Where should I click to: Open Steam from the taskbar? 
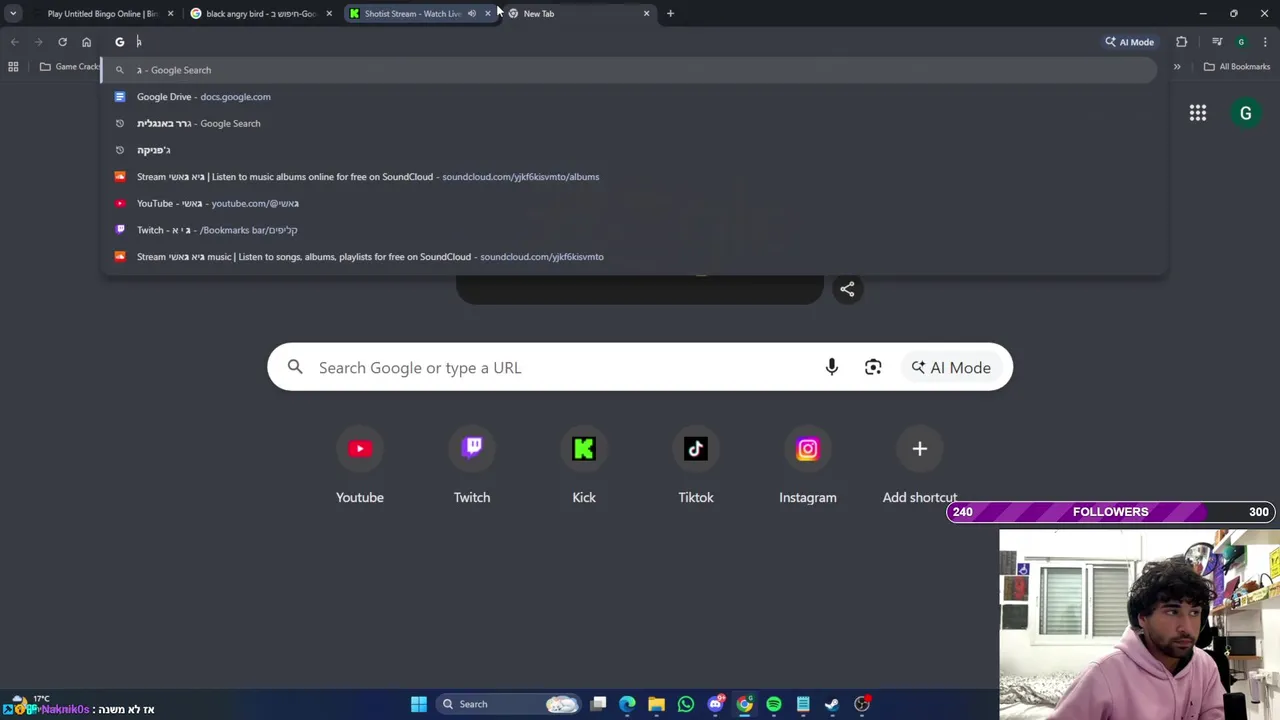pos(832,704)
